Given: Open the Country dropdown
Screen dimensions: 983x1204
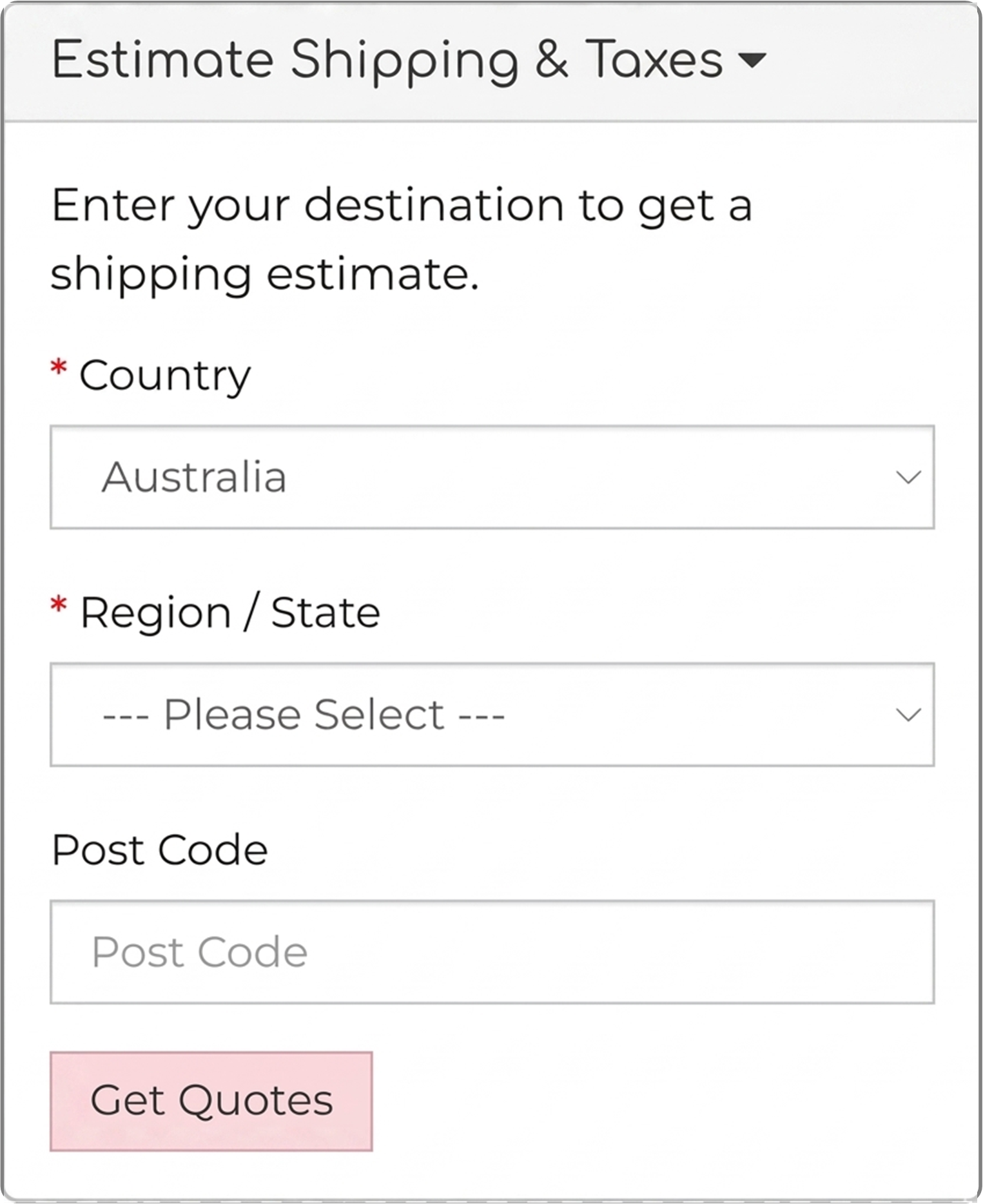Looking at the screenshot, I should [x=491, y=477].
